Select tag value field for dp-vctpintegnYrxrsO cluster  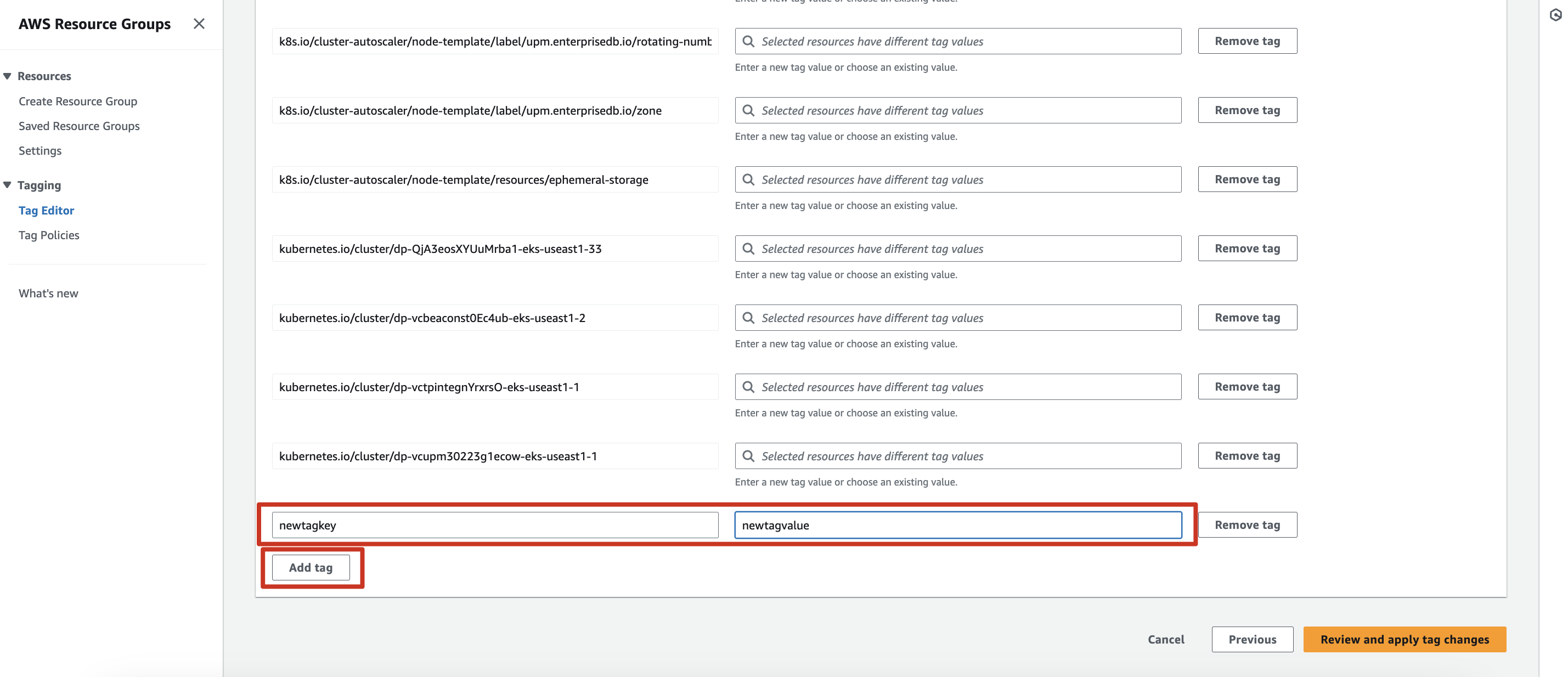tap(958, 387)
